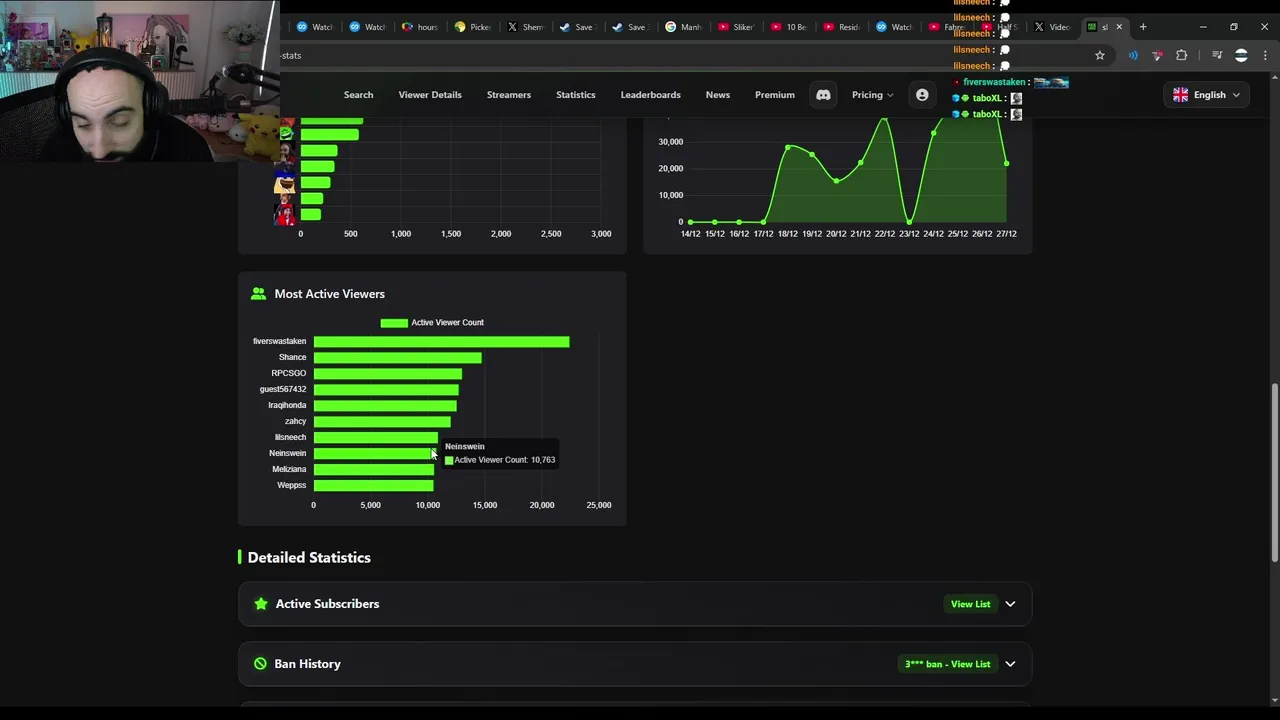
Task: Open the browser extensions puzzle icon
Action: click(1182, 55)
